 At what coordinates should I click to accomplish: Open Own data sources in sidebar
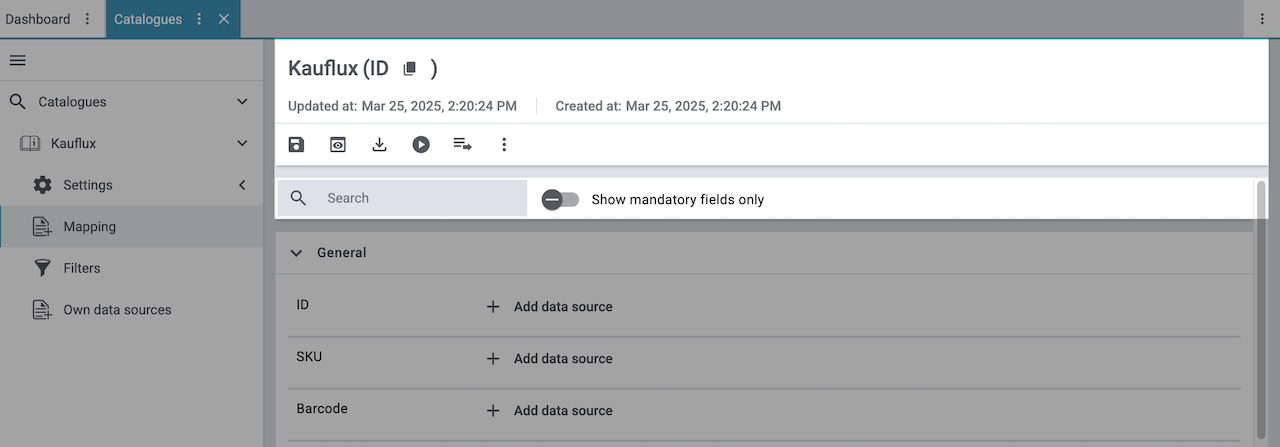click(x=117, y=310)
